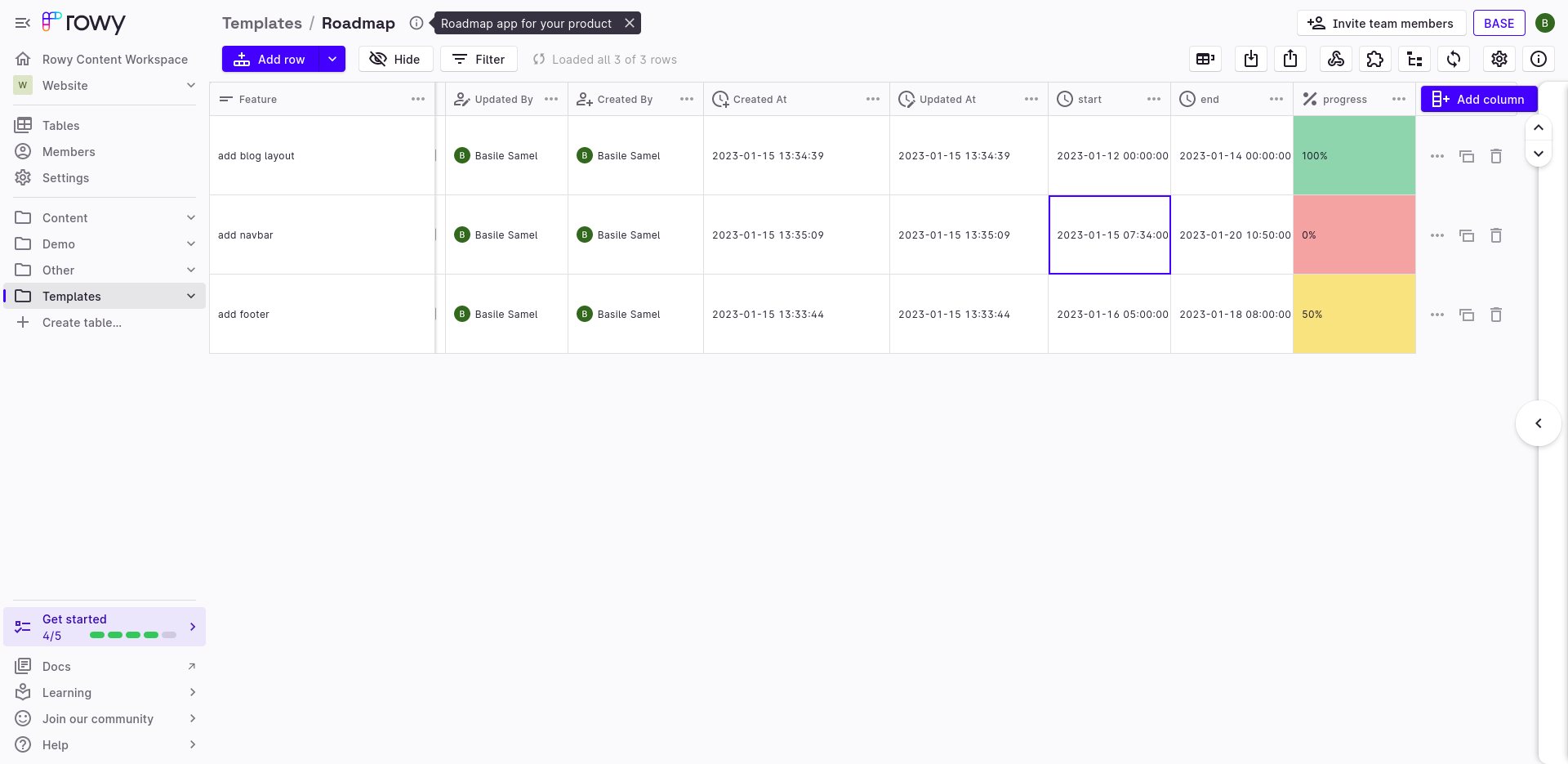Screen dimensions: 1568x764
Task: Open the Webhooks panel
Action: click(x=1336, y=59)
